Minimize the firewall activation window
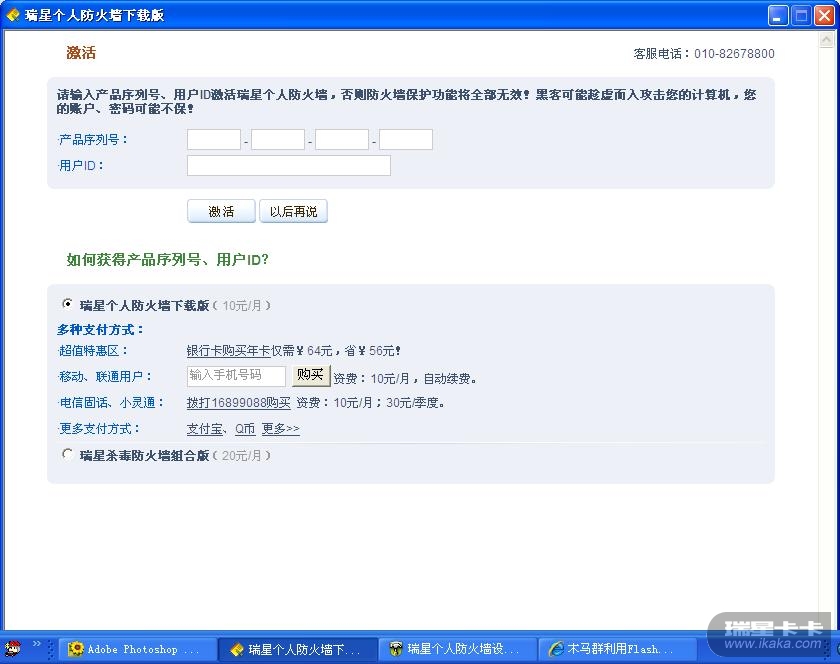Screen dimensions: 840x664 pos(778,16)
